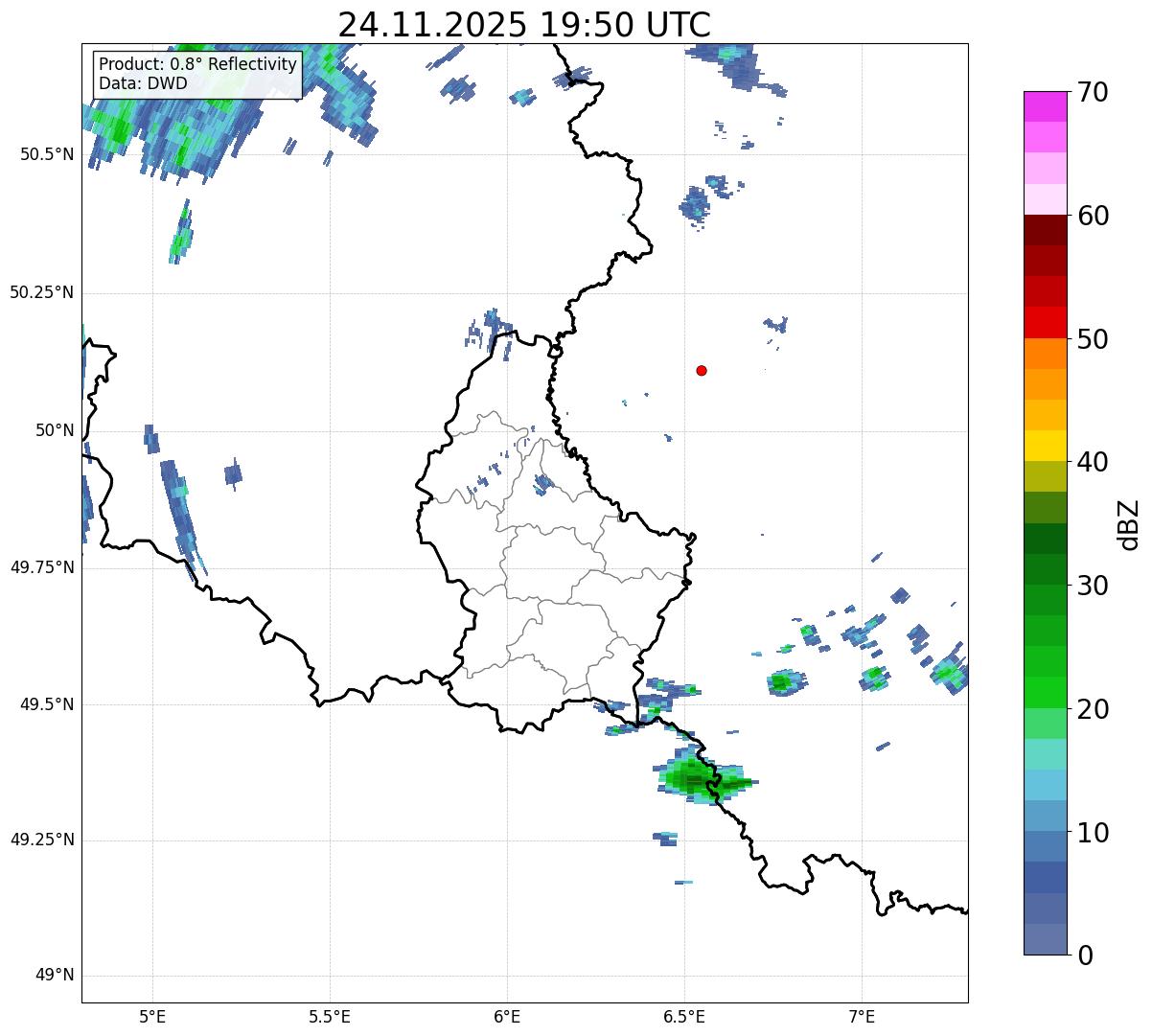
Task: Click the magenta top colorbar segment
Action: (x=1046, y=106)
